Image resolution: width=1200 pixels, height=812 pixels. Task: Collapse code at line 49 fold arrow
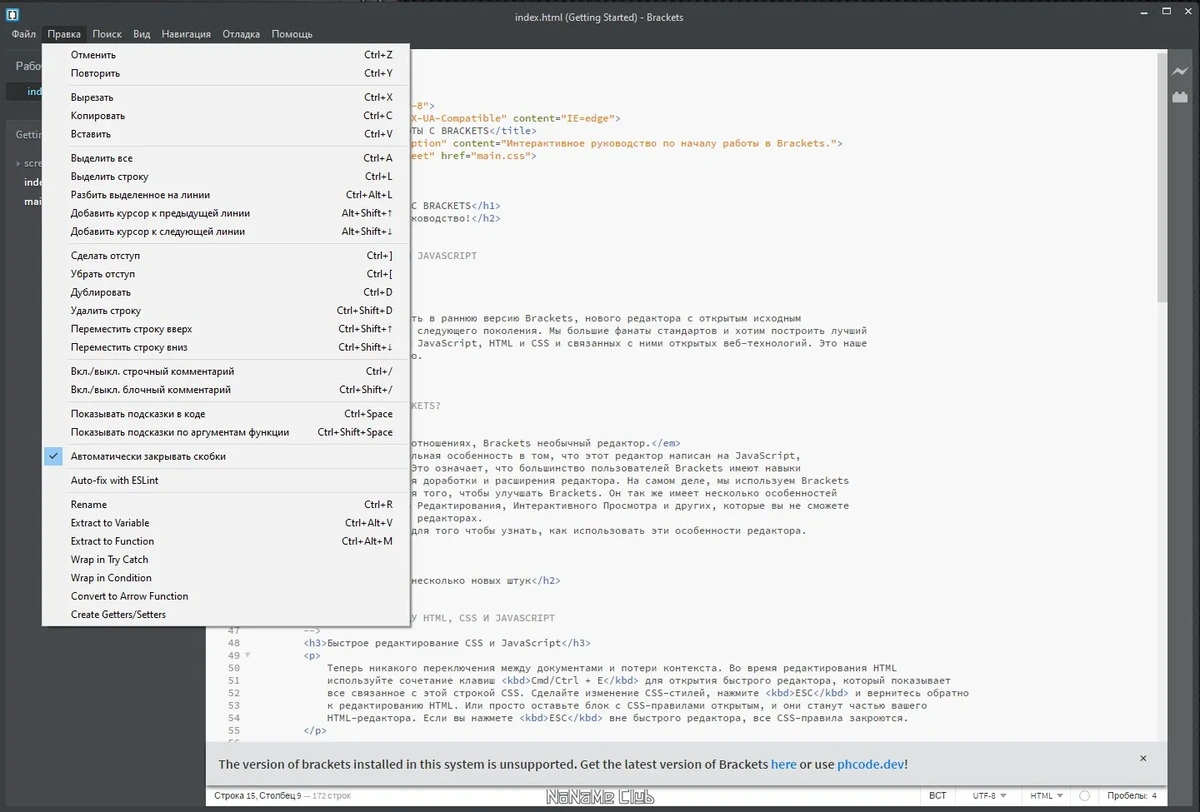[x=248, y=656]
